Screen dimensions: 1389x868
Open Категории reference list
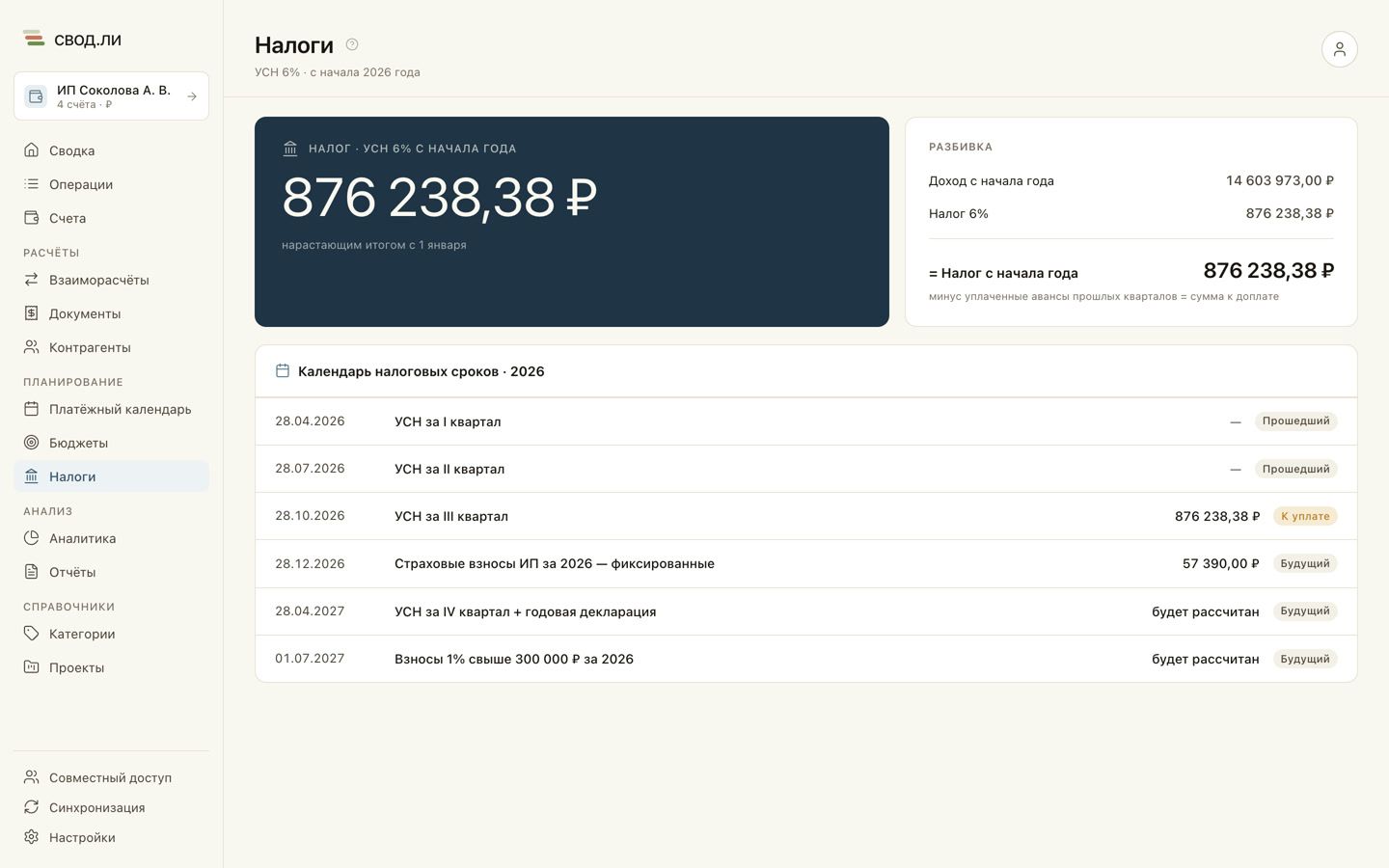(x=111, y=634)
